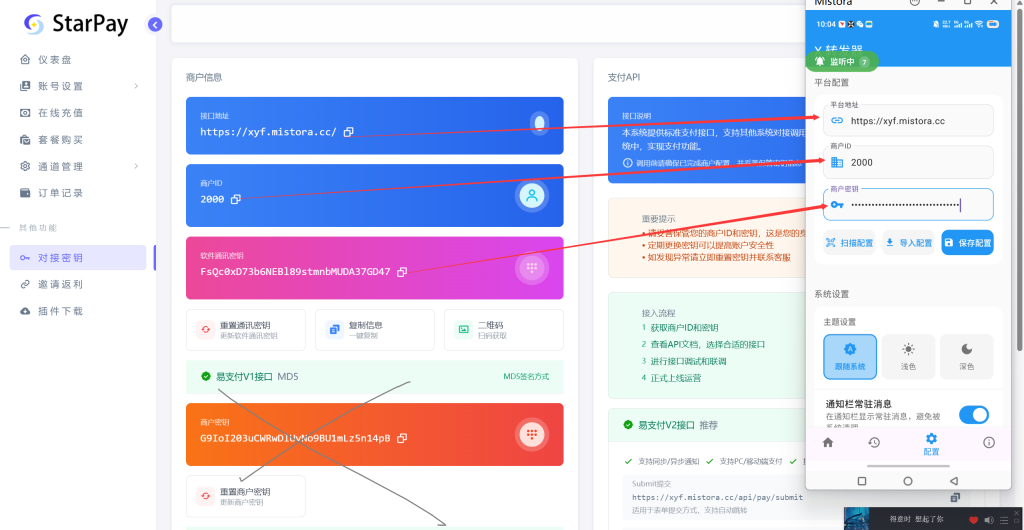Viewport: 1024px width, 530px height.
Task: Expand the 通道管理 submenu chevron
Action: point(136,166)
